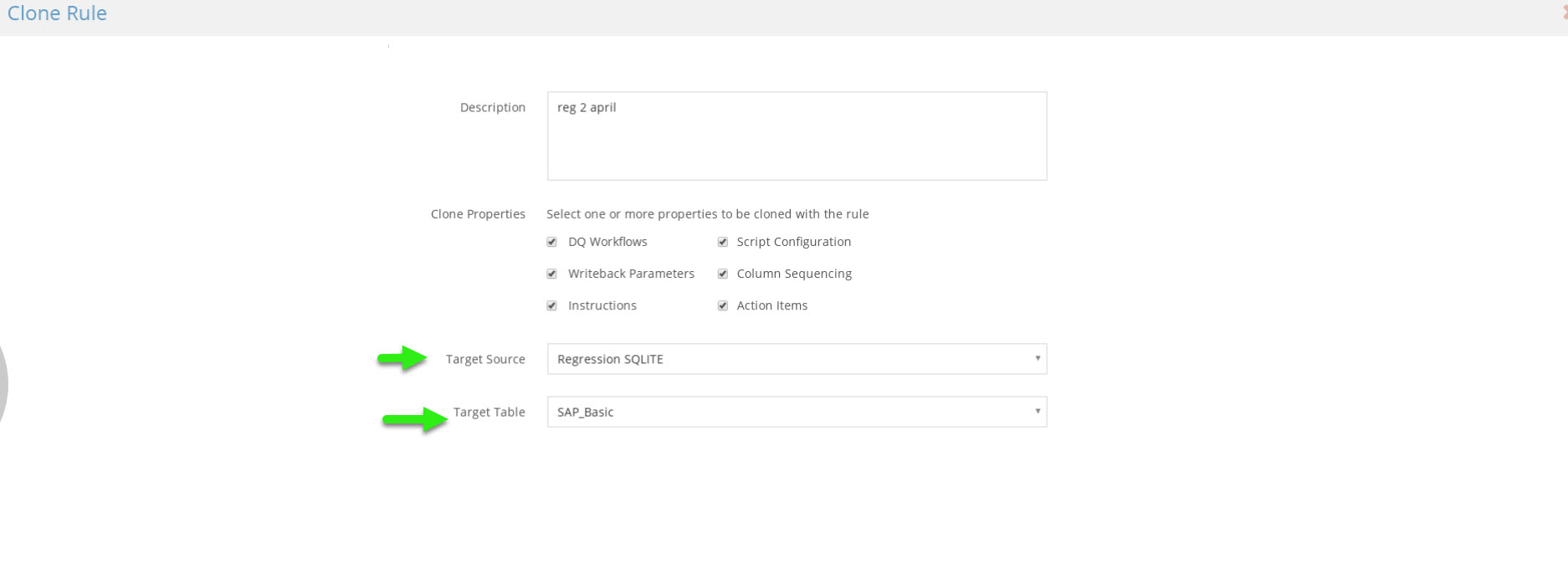Click the 'Target Table' label

pyautogui.click(x=489, y=412)
